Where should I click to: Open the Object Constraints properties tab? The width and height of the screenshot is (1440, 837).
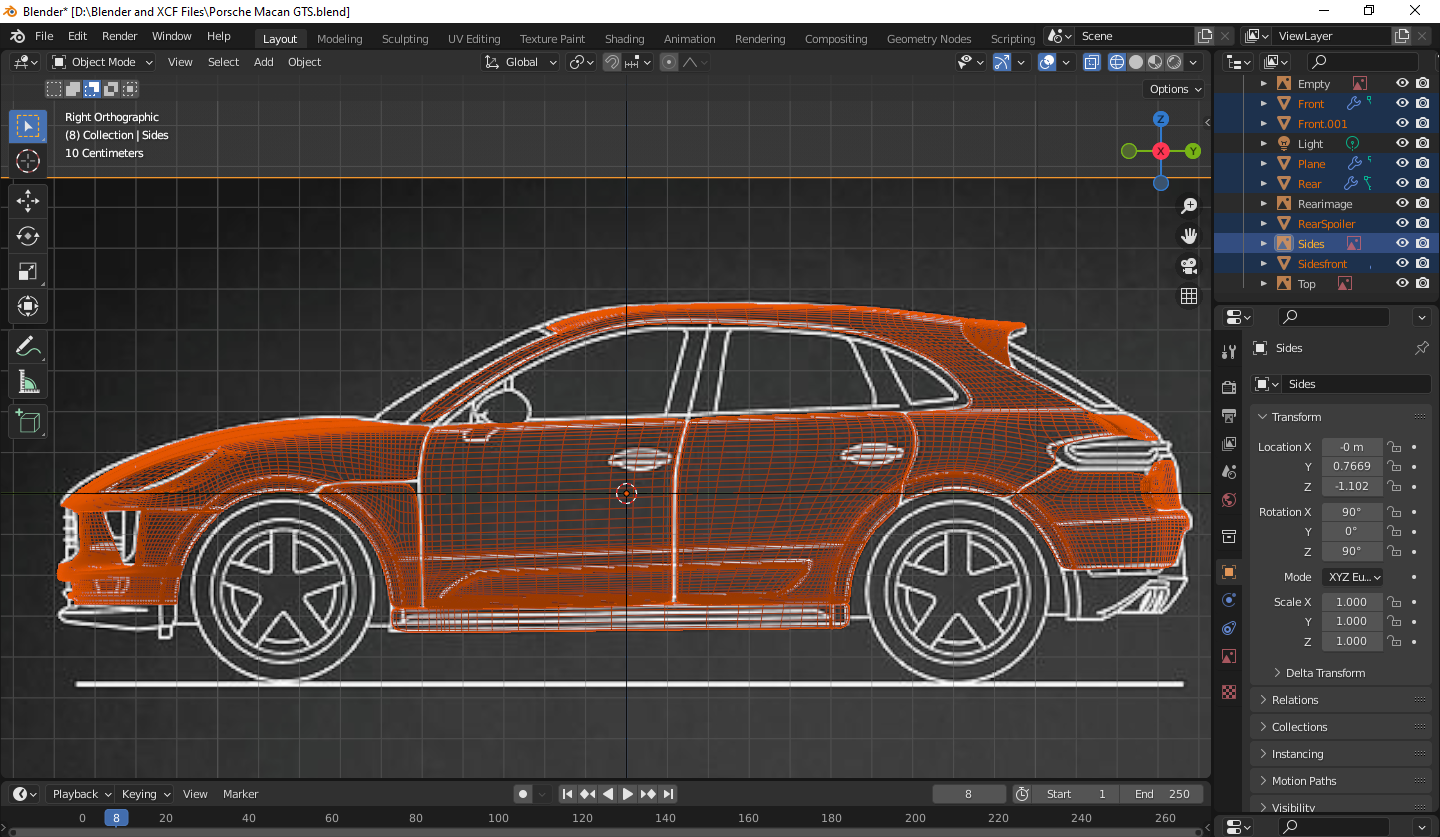[x=1230, y=628]
